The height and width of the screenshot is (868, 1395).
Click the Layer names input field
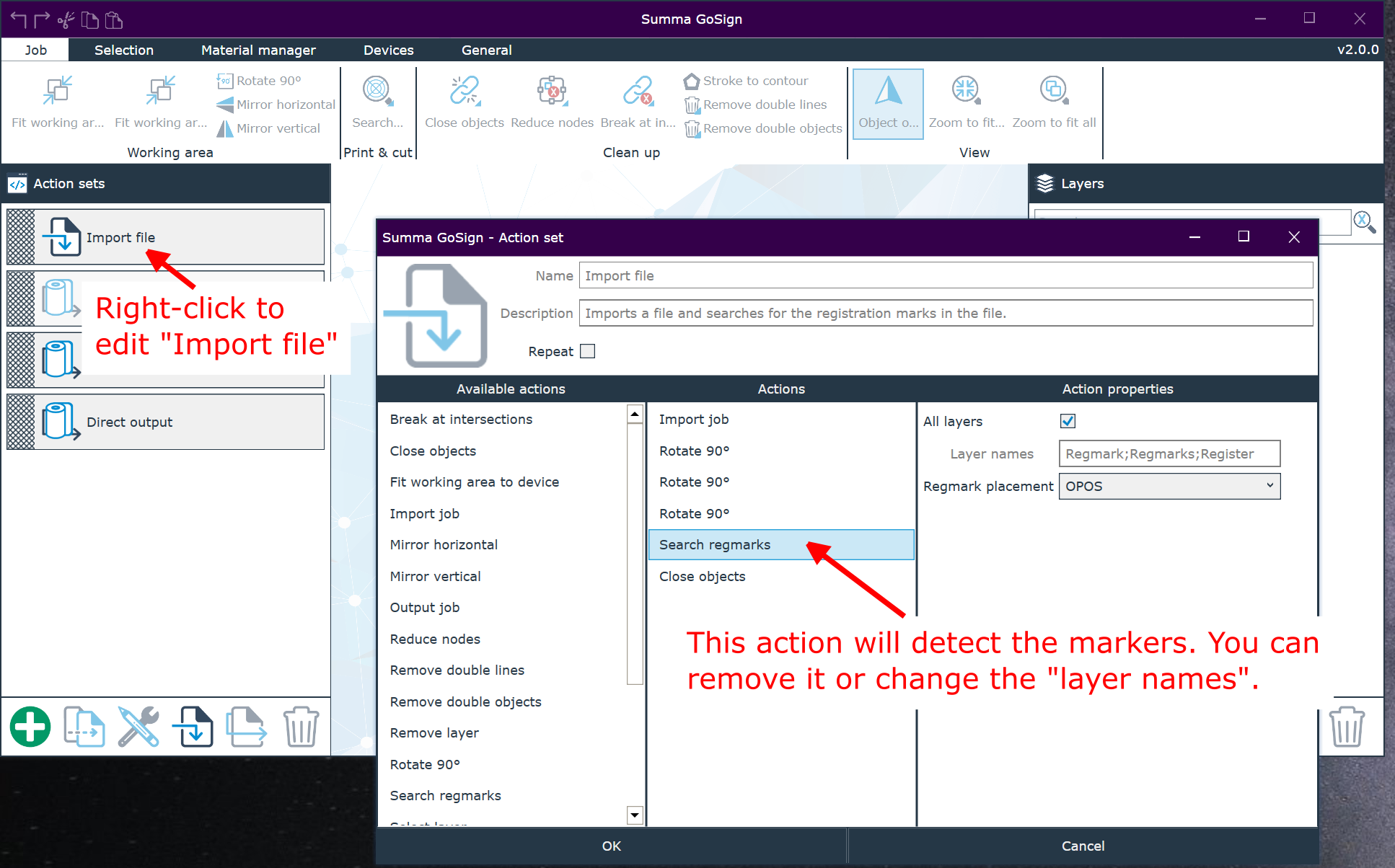[x=1169, y=453]
